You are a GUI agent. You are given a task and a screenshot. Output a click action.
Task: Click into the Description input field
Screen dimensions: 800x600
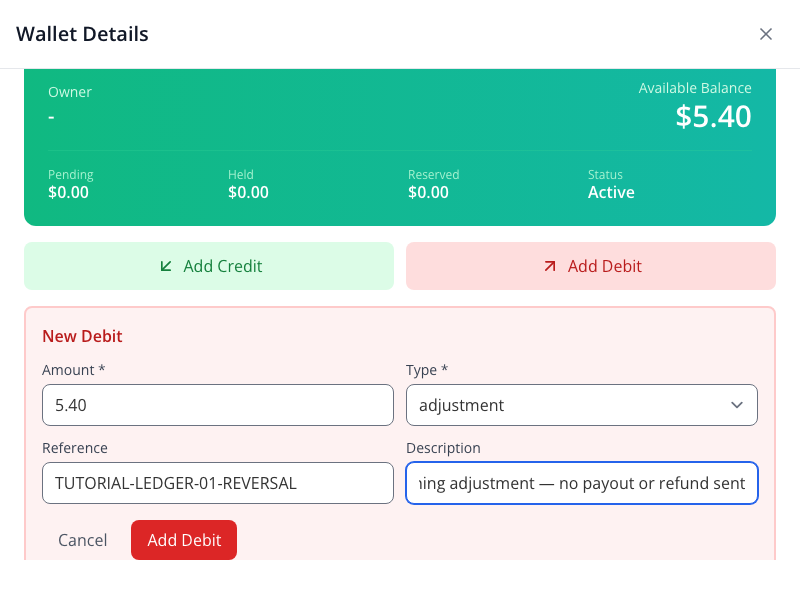(x=582, y=483)
